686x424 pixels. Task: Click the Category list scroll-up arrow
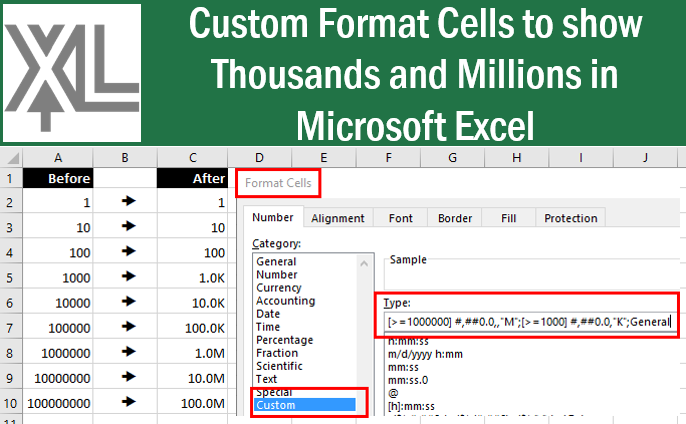click(x=364, y=263)
